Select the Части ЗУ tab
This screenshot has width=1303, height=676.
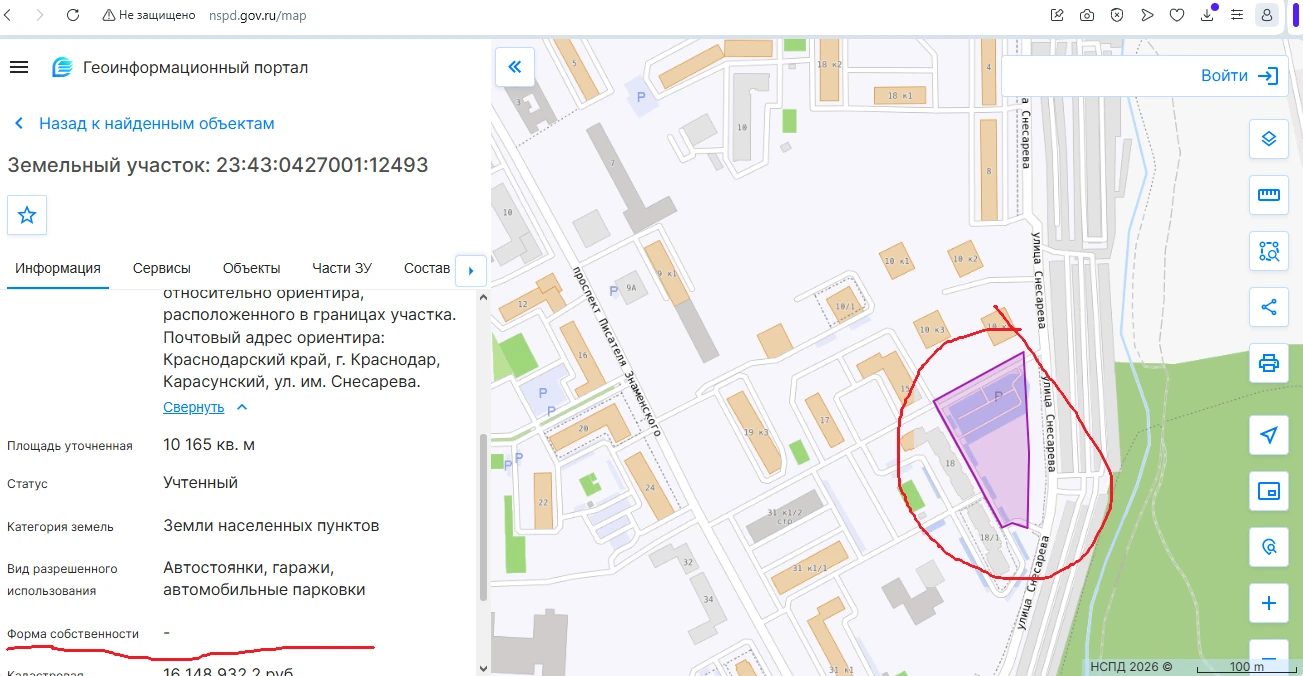coord(342,268)
